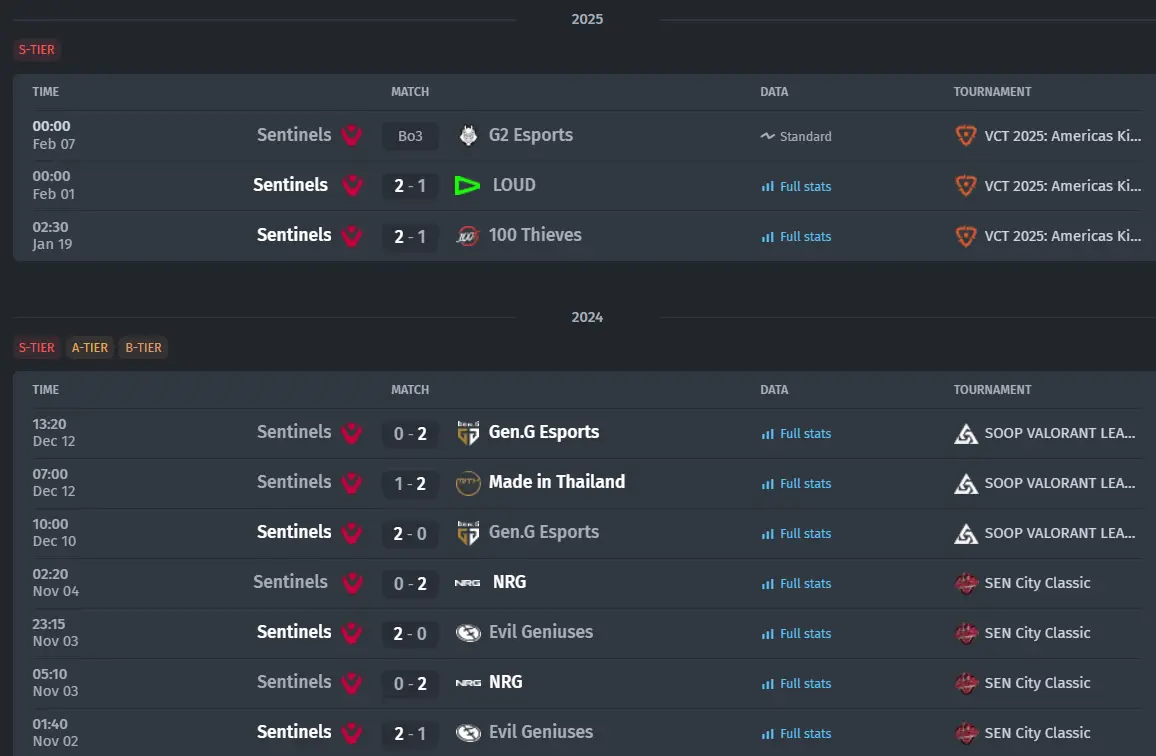Select the A-TIER tag
1156x756 pixels.
pos(90,347)
